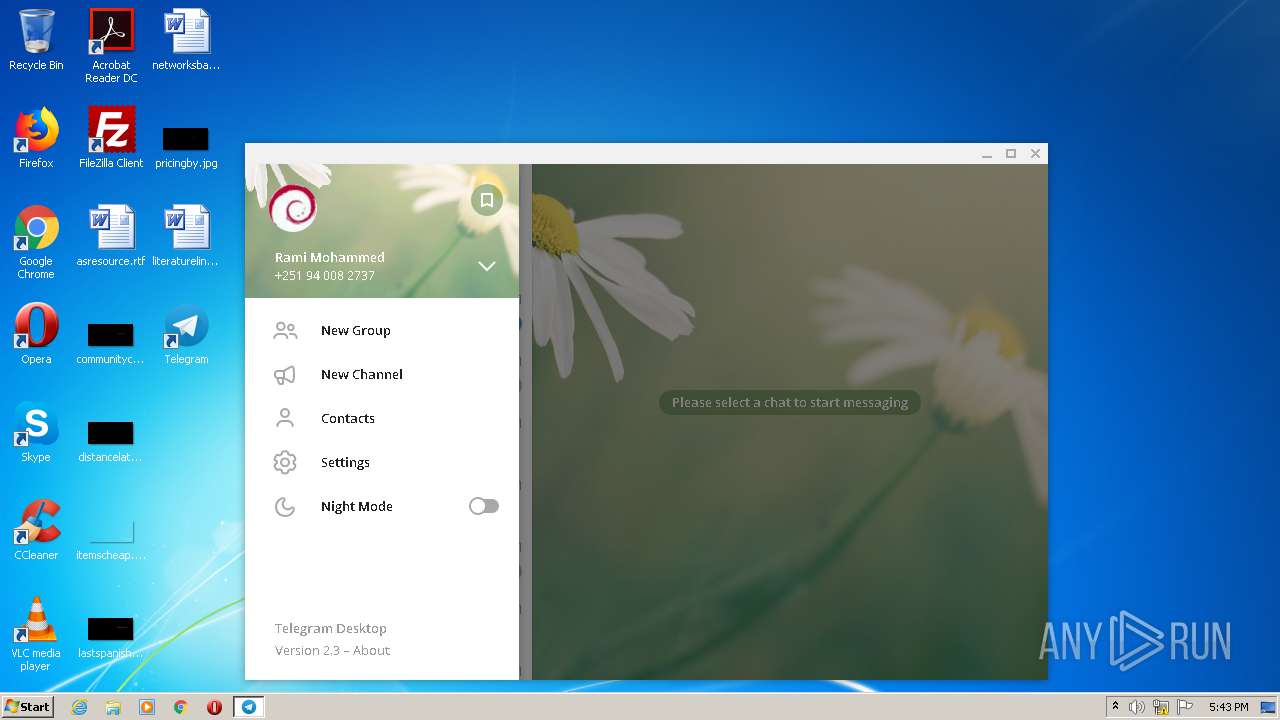Click the Contacts person icon
The width and height of the screenshot is (1280, 720).
tap(285, 418)
